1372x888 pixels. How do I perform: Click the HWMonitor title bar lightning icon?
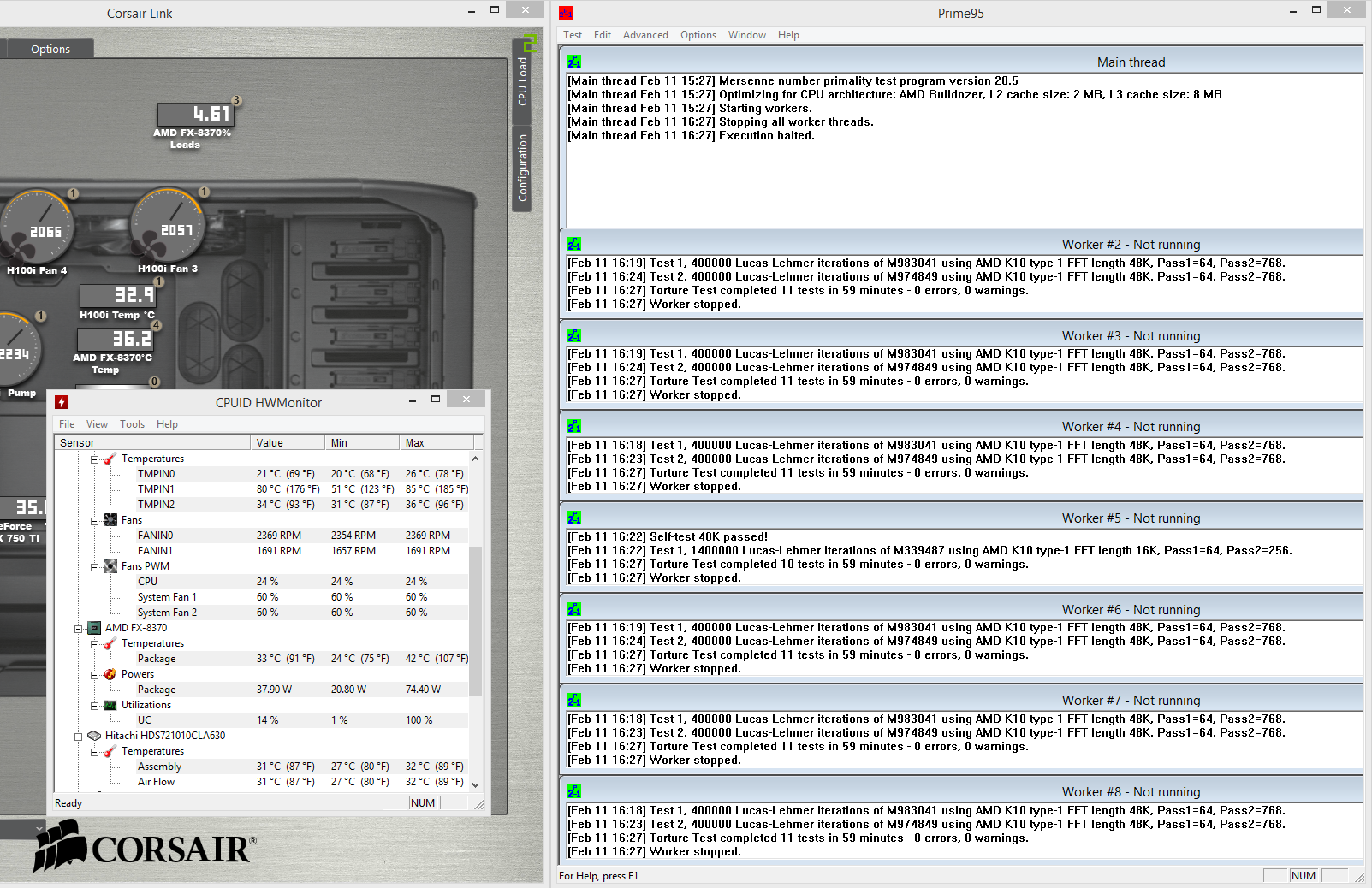pos(62,402)
